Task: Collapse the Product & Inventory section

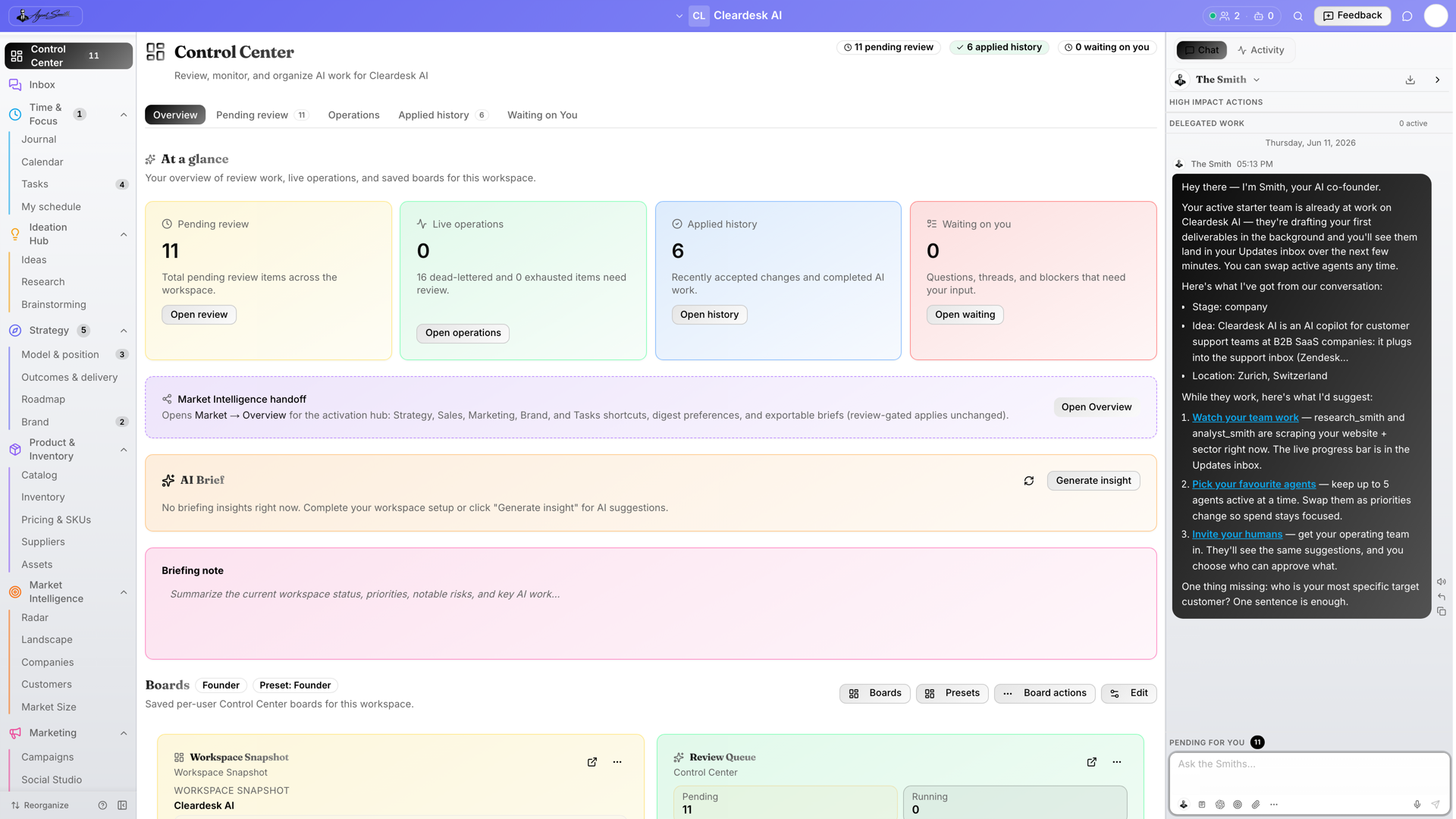Action: 124,450
